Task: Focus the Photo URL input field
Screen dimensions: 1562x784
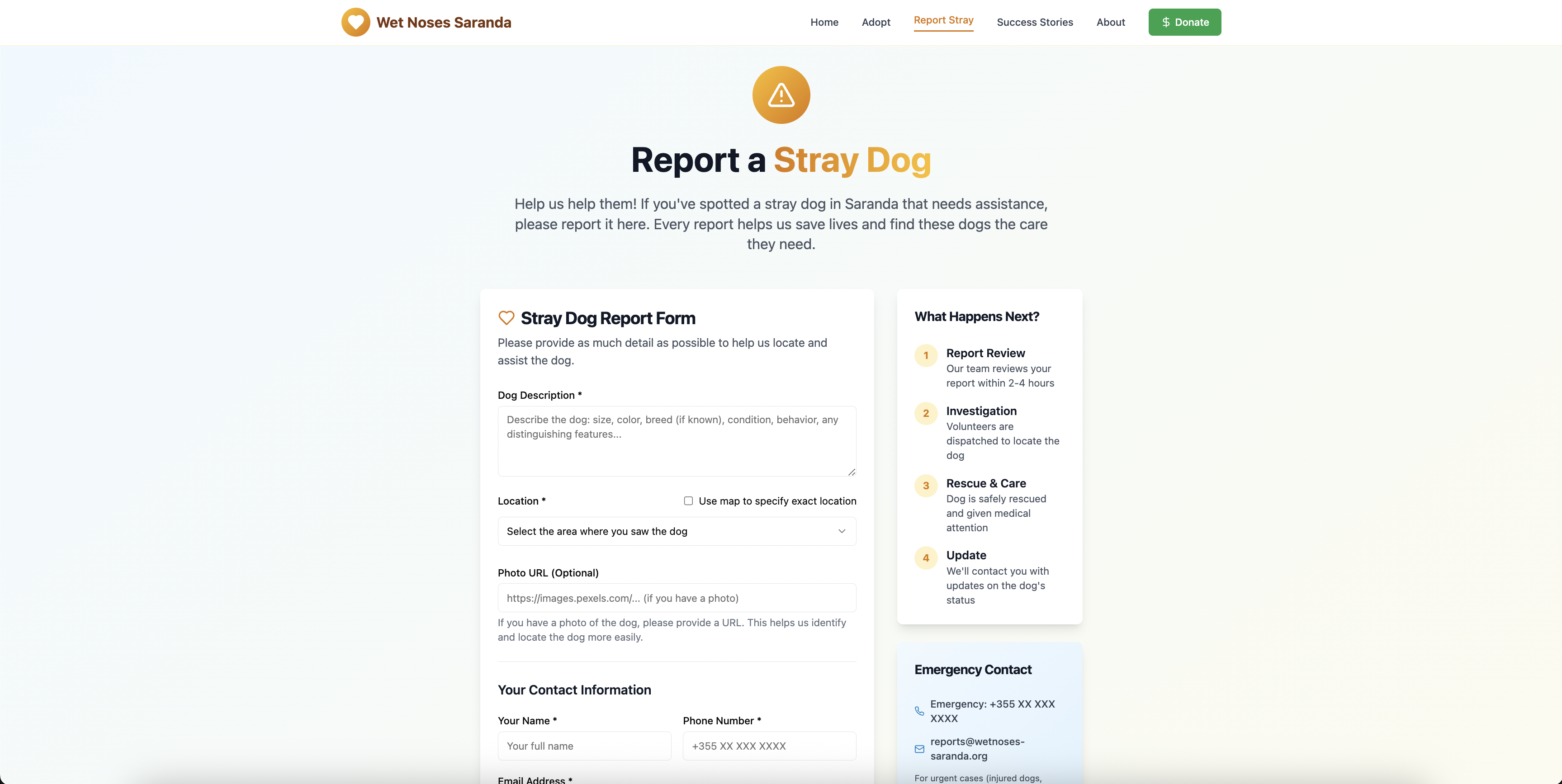Action: (676, 598)
